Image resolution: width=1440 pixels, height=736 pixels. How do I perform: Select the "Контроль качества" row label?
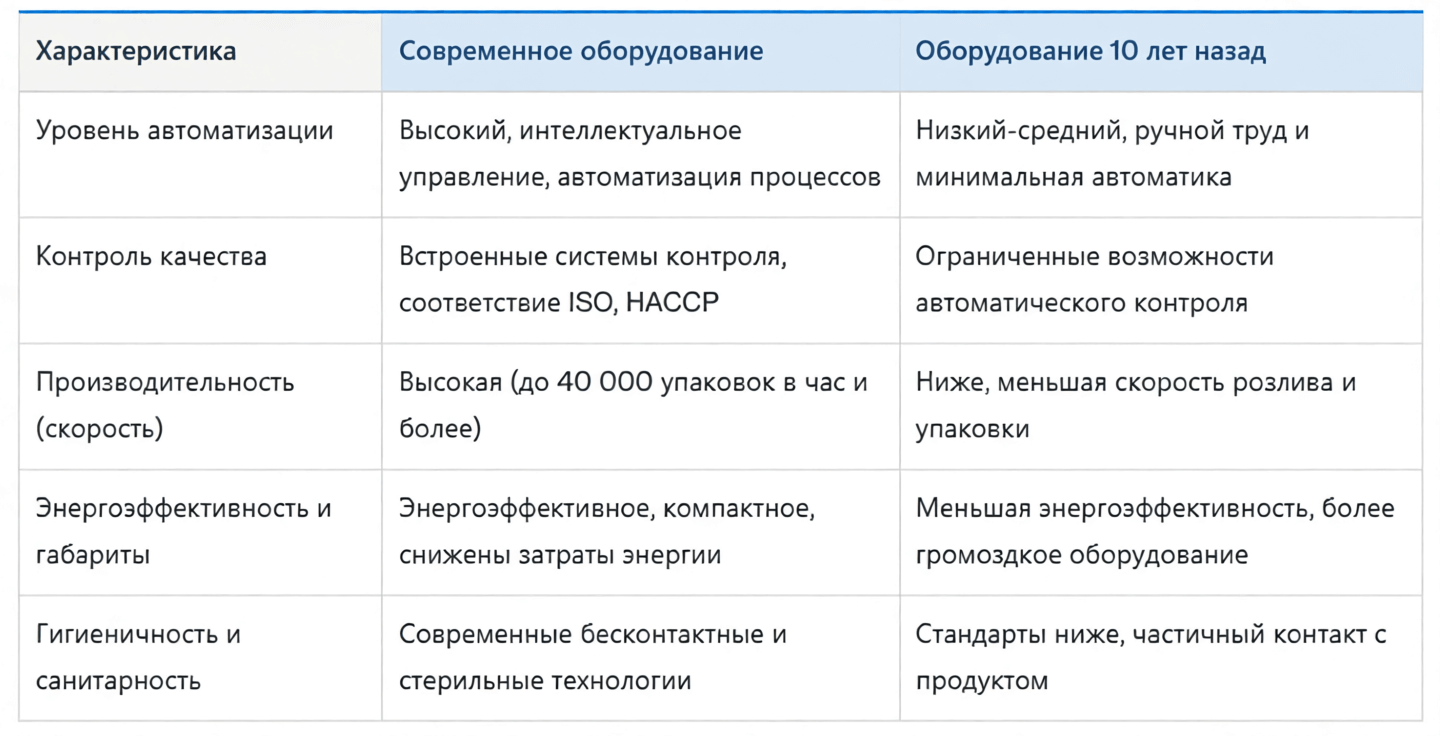tap(151, 257)
